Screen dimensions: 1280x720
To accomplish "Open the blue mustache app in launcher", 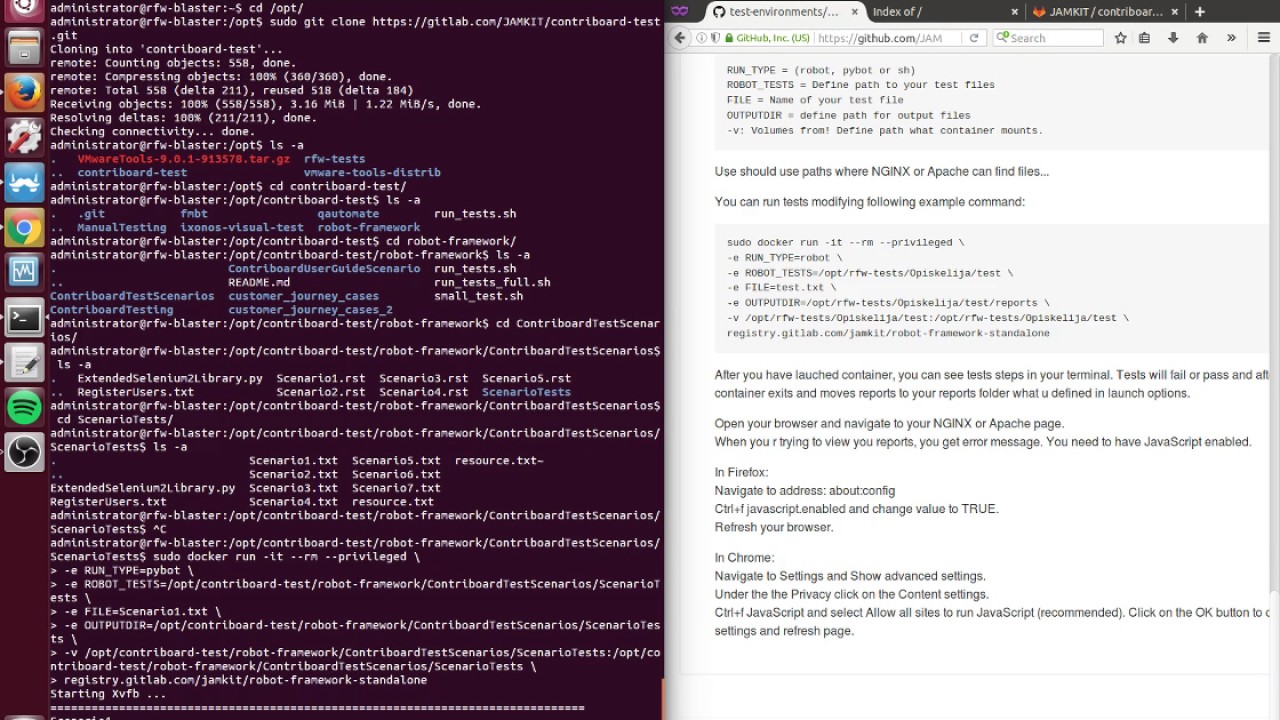I will click(24, 182).
